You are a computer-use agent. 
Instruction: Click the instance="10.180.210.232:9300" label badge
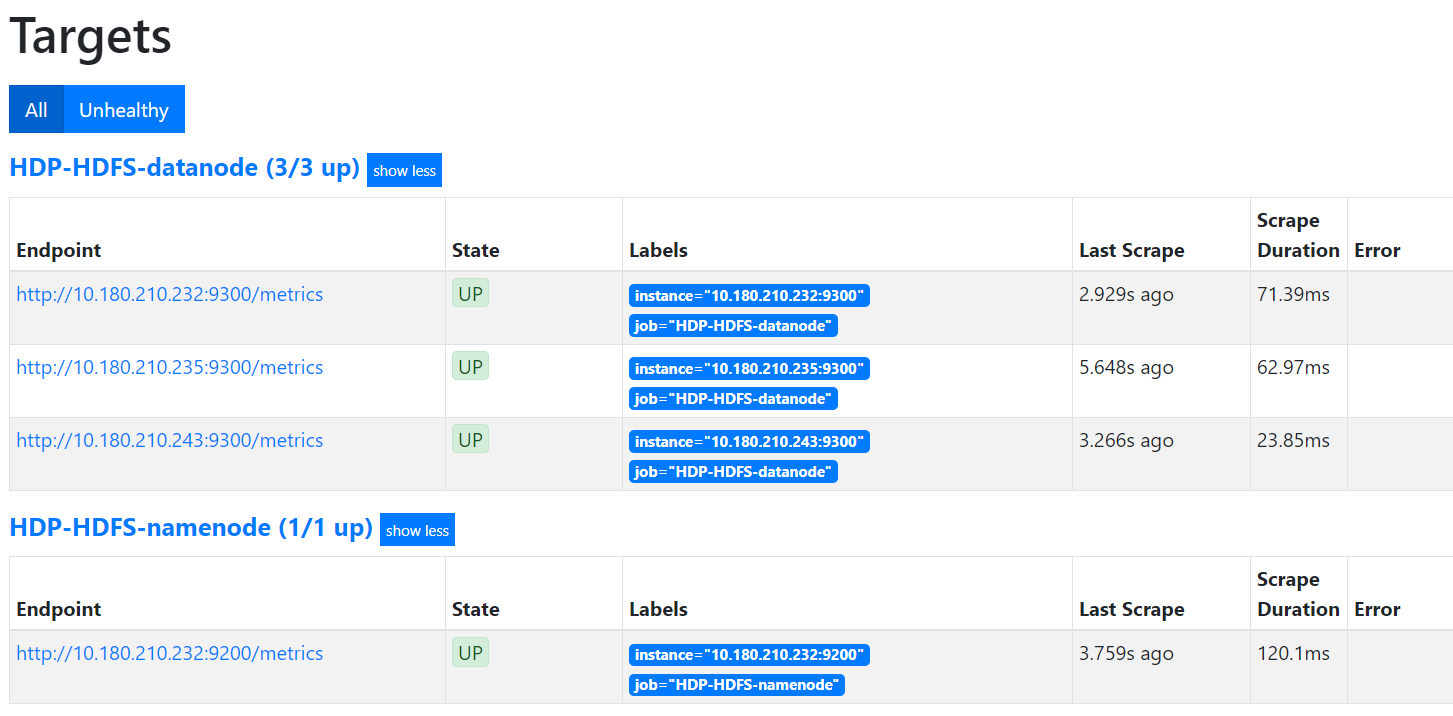tap(748, 295)
